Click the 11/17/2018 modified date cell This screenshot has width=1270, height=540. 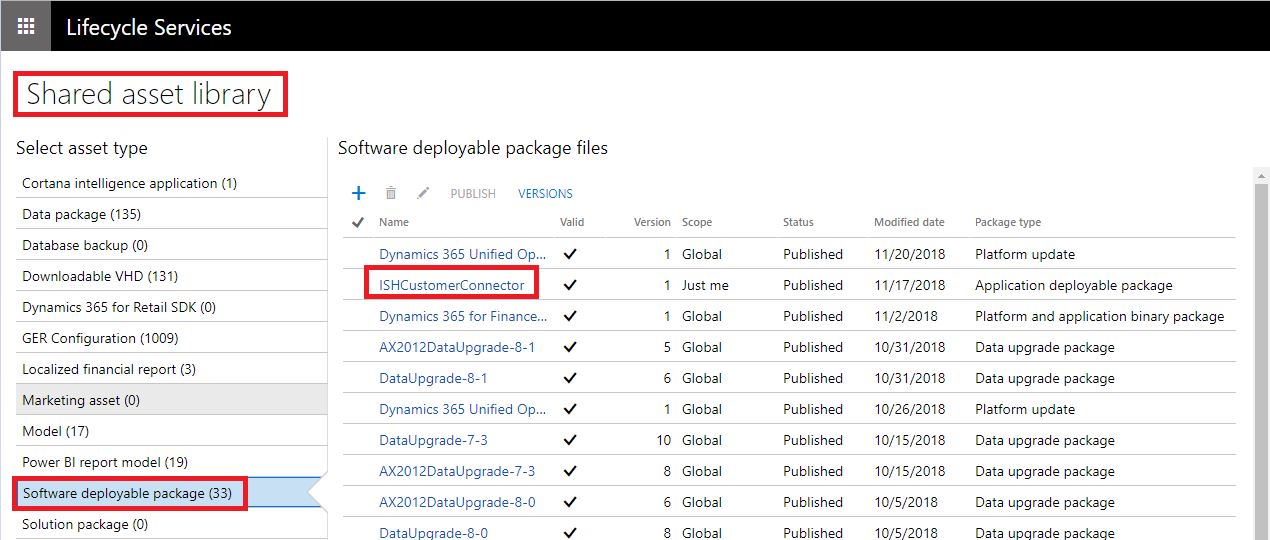pyautogui.click(x=909, y=285)
